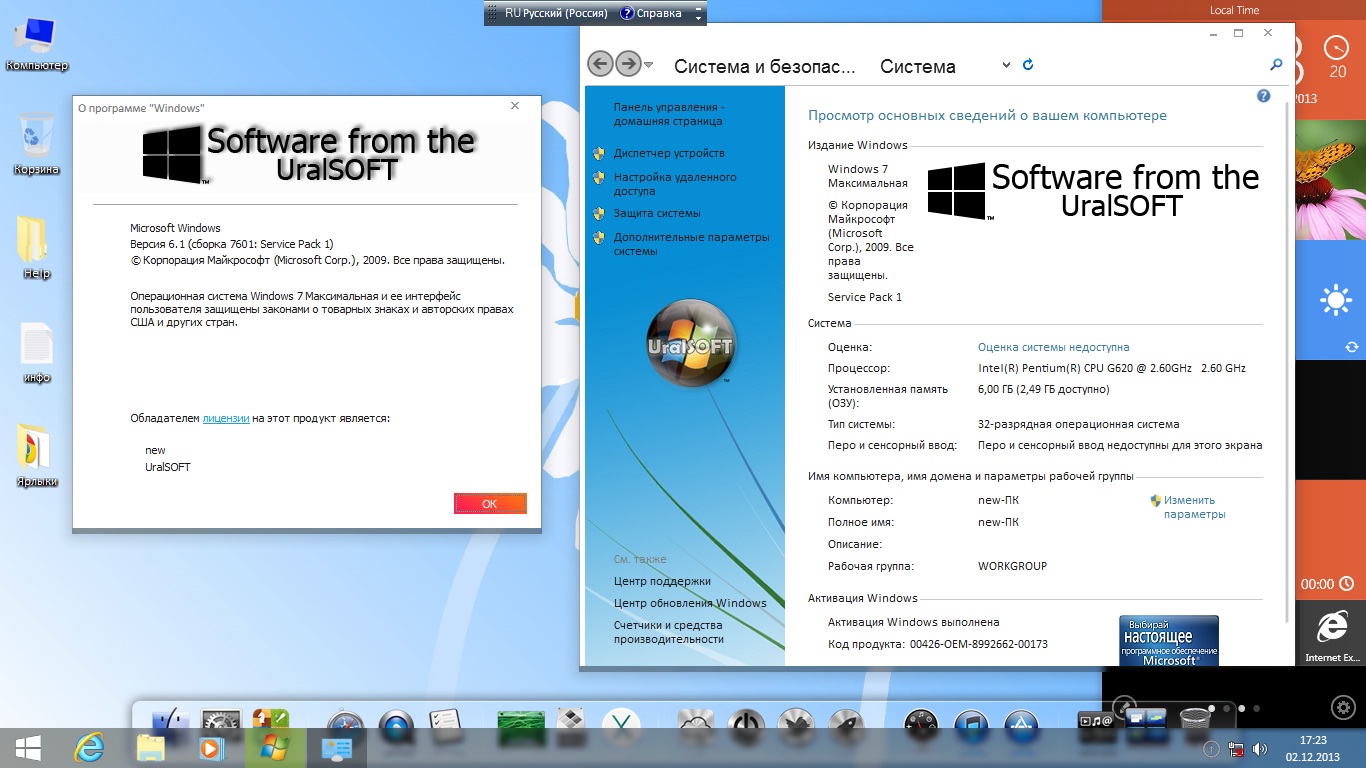
Task: Click the genuine Microsoft software badge
Action: [x=1169, y=640]
